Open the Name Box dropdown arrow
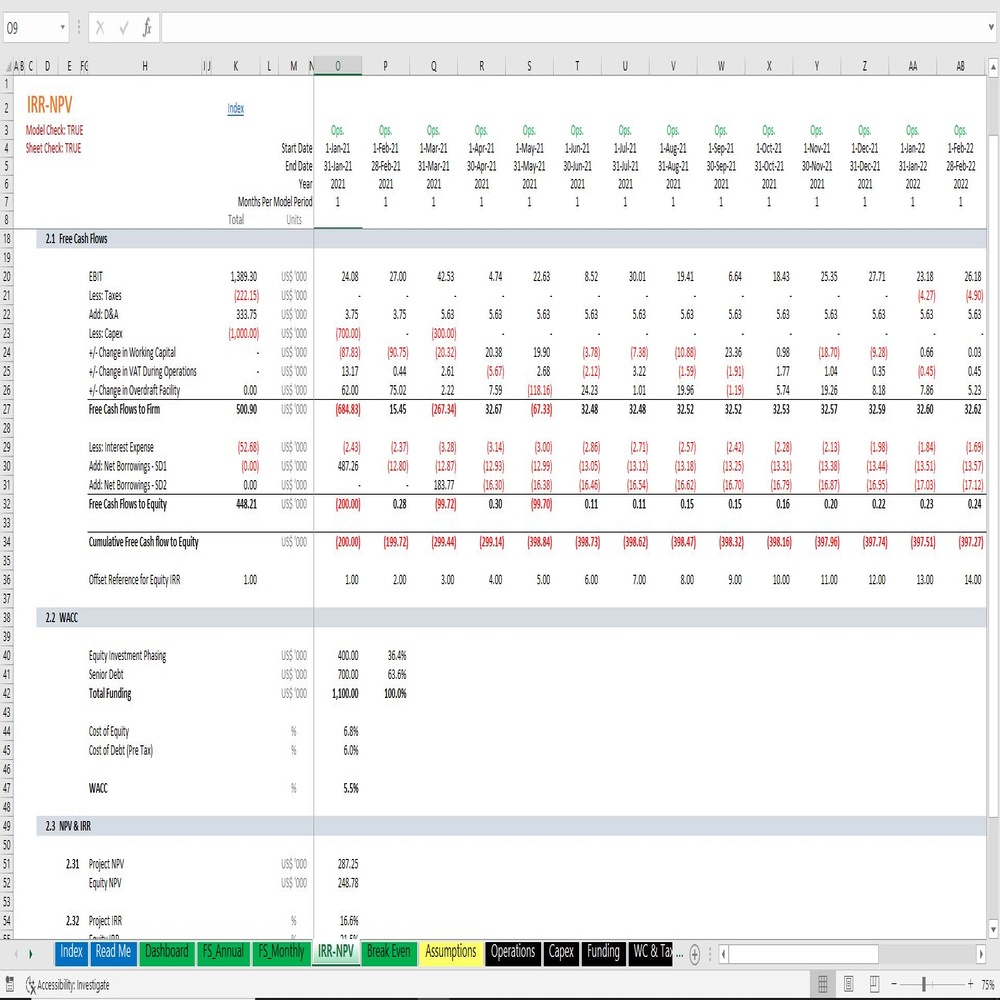The width and height of the screenshot is (1000, 1000). click(62, 27)
